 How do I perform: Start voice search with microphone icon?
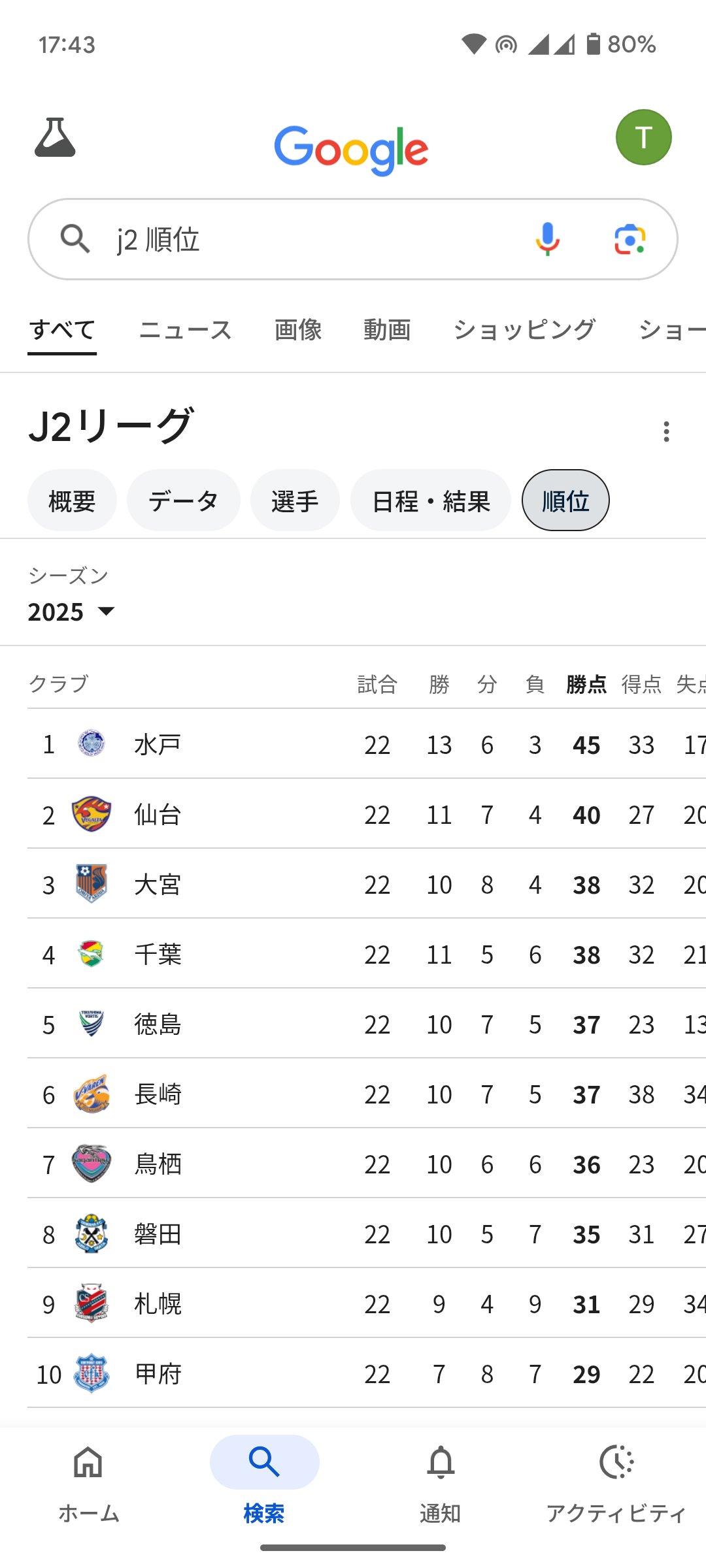(x=547, y=239)
